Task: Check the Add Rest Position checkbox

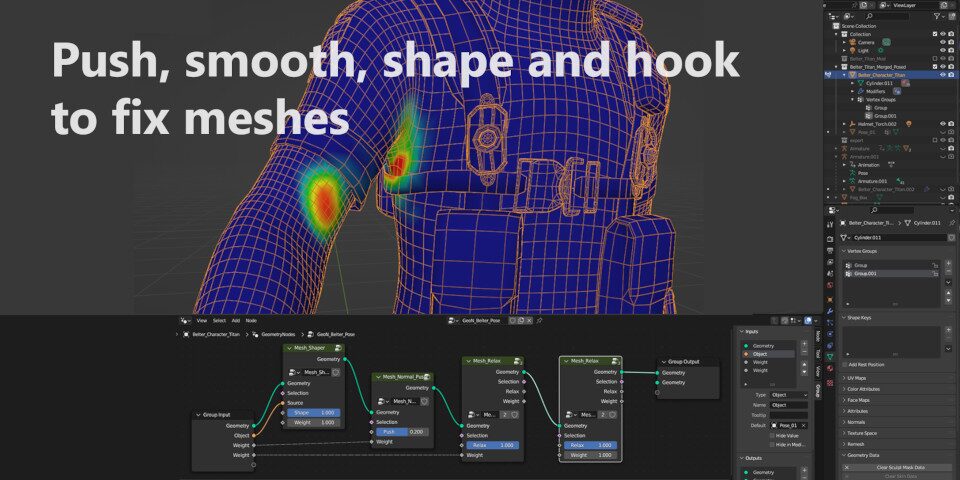Action: tap(846, 366)
